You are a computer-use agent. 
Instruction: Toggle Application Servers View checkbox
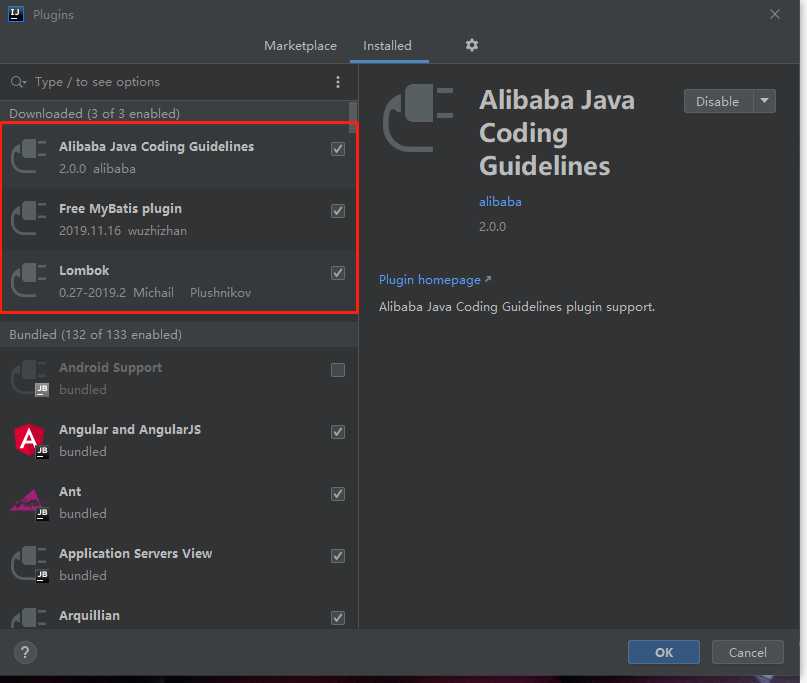(x=338, y=555)
